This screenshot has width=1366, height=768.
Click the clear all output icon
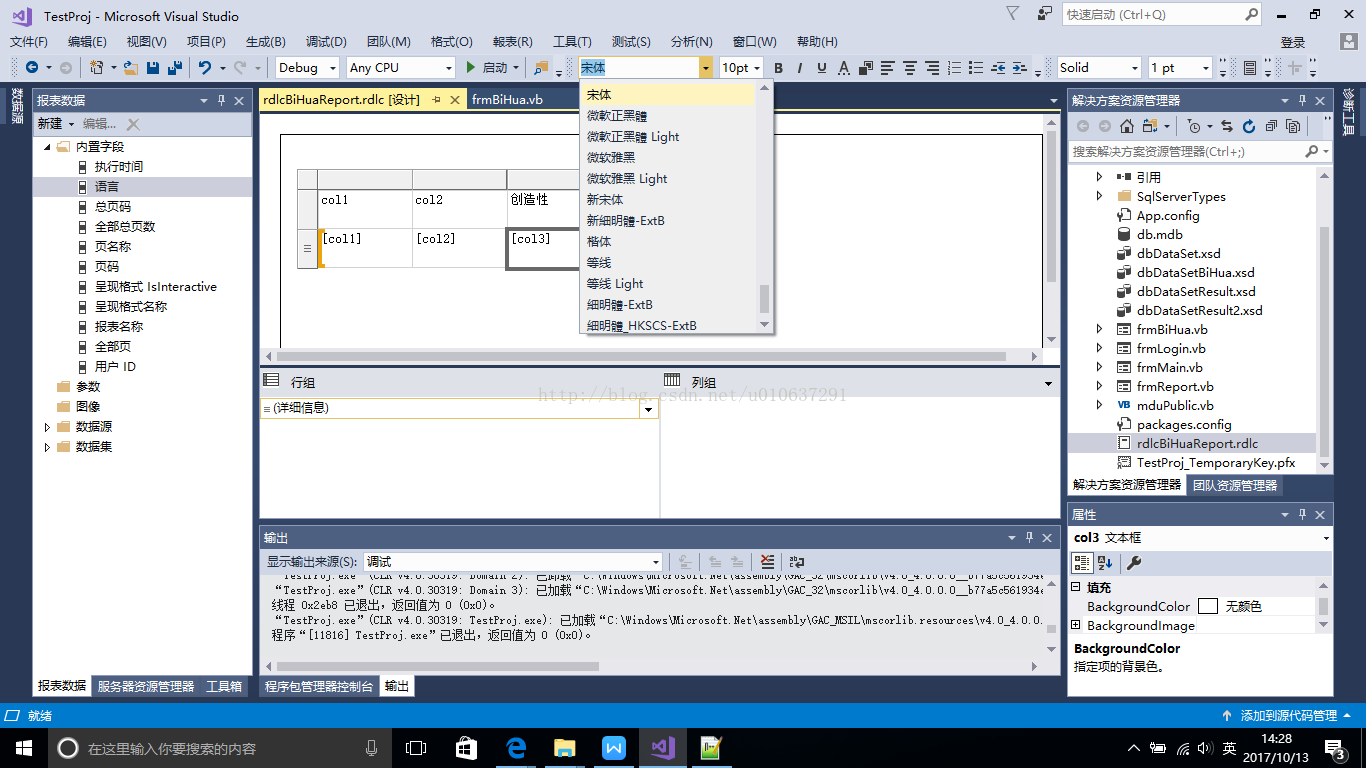click(767, 562)
